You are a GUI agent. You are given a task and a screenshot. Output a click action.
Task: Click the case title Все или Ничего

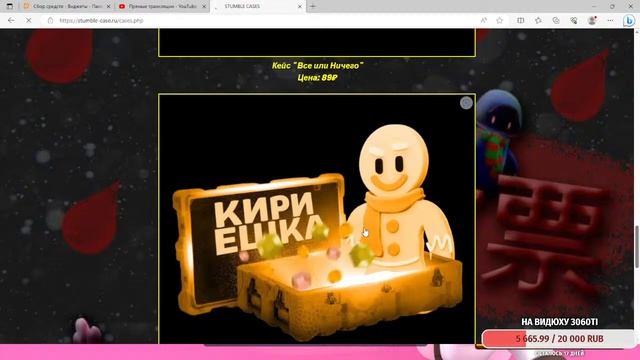[x=318, y=65]
